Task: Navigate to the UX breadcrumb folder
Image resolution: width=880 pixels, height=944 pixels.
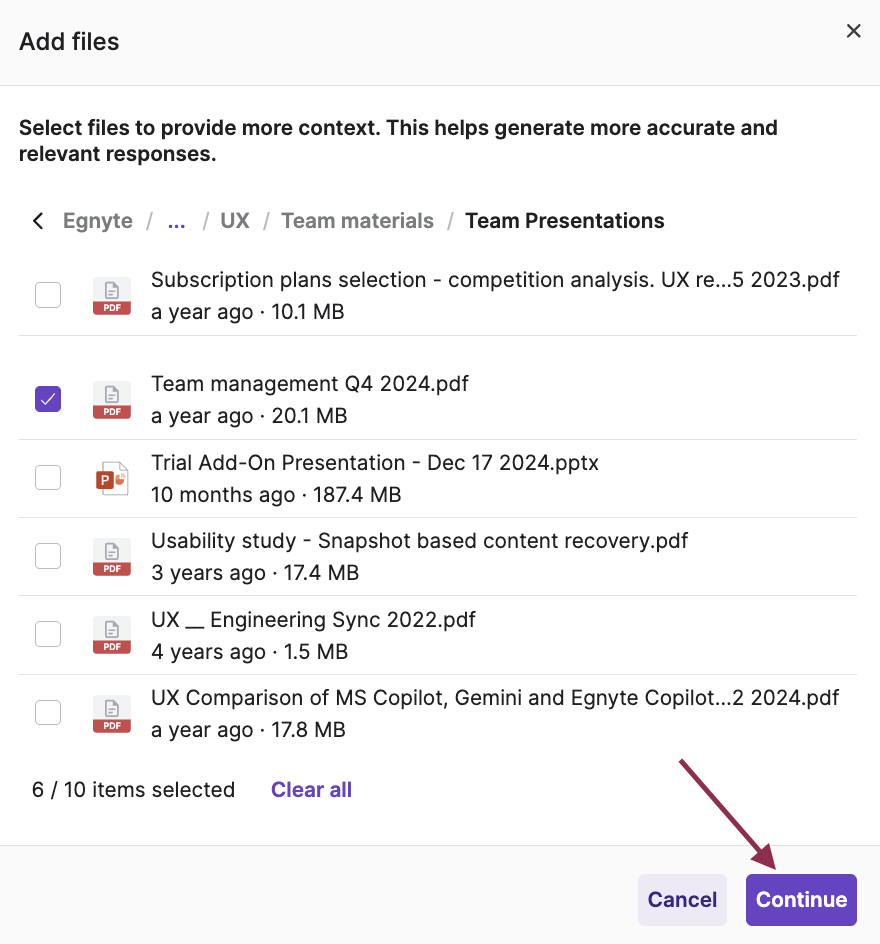Action: (234, 221)
